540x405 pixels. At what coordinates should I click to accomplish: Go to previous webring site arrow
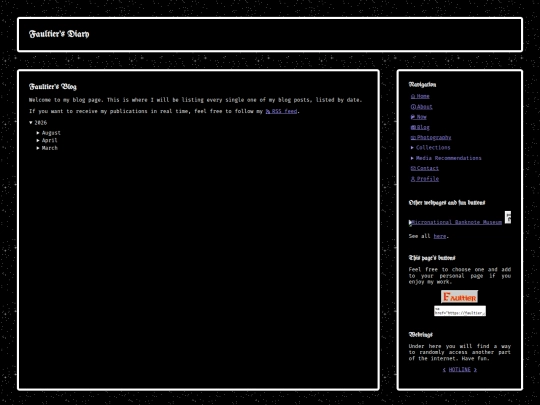coord(444,370)
